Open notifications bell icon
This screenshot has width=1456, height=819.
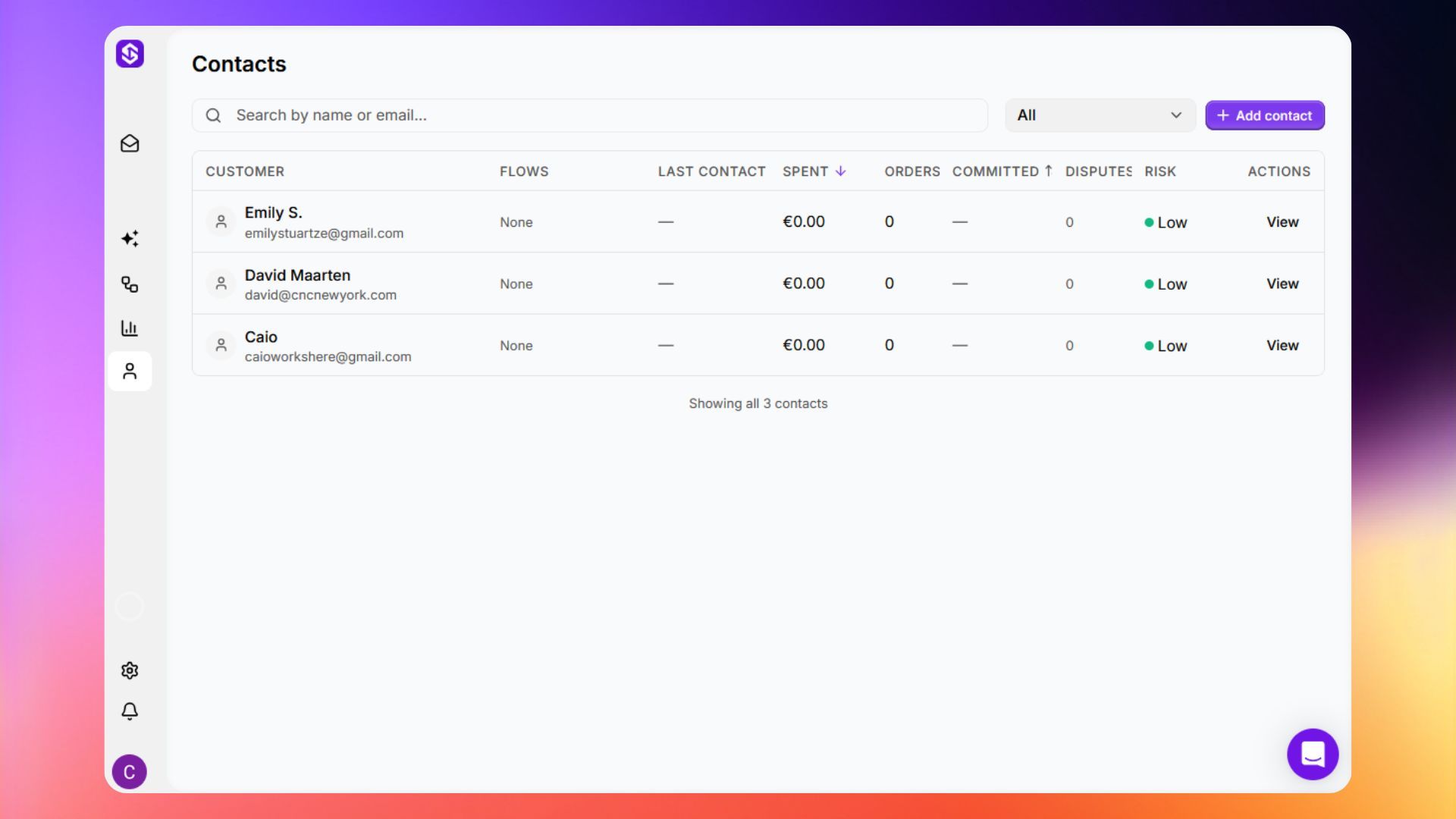coord(130,711)
